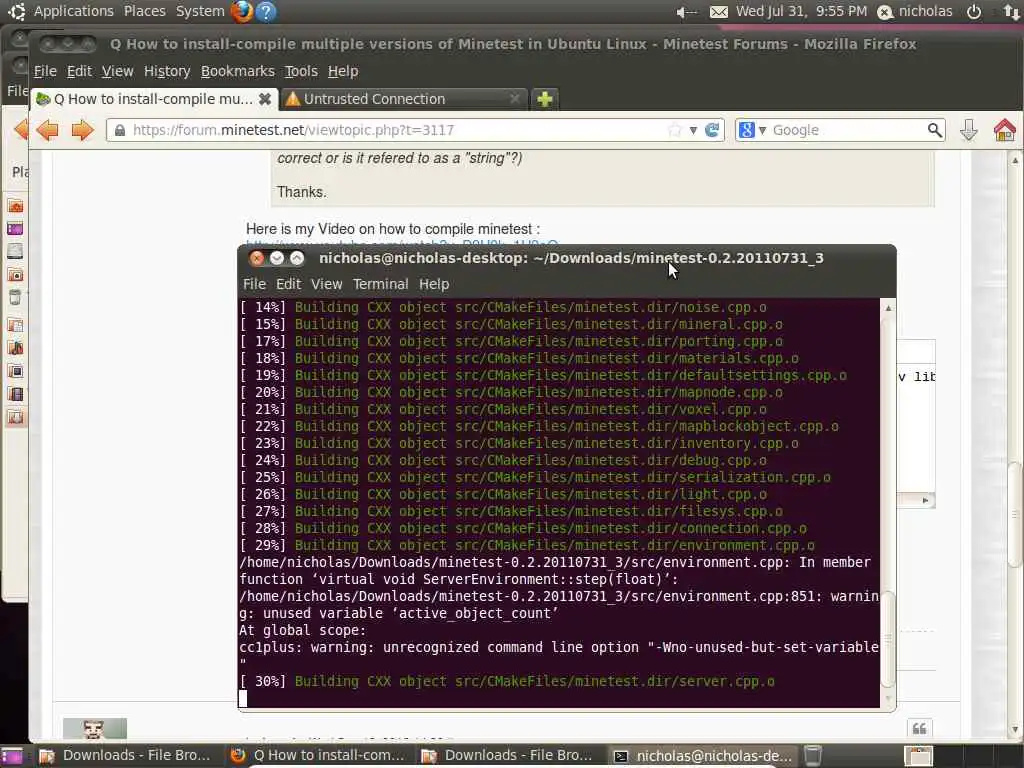Click the date and time clock
This screenshot has width=1024, height=768.
801,11
